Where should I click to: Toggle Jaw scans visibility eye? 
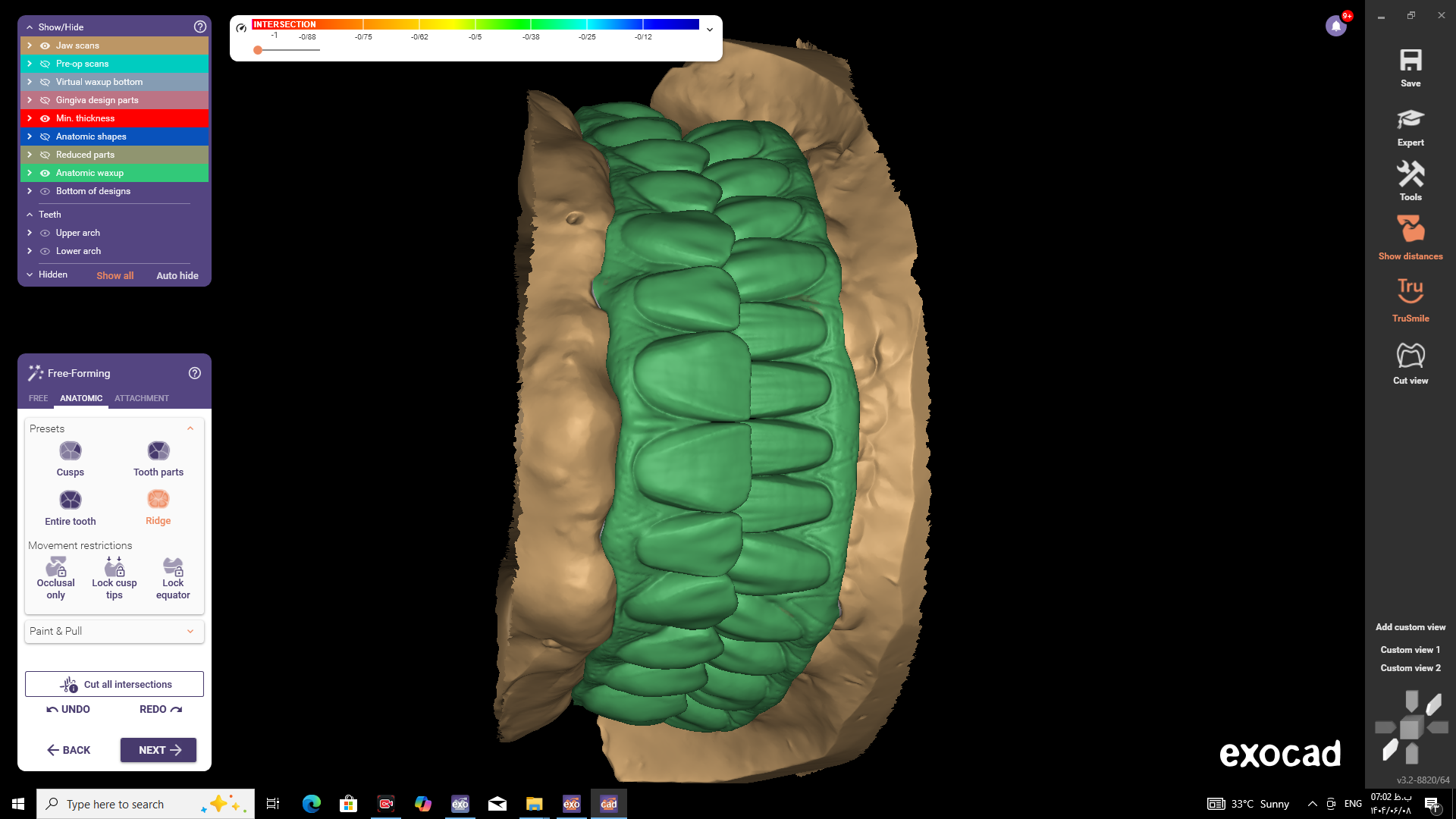click(x=45, y=45)
